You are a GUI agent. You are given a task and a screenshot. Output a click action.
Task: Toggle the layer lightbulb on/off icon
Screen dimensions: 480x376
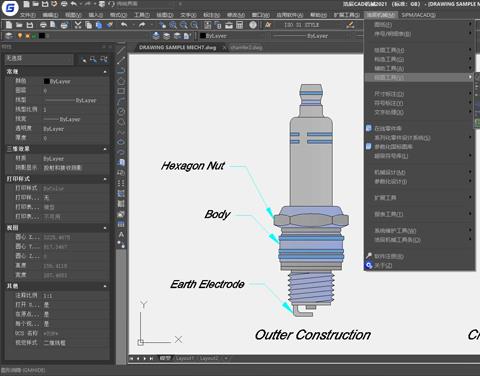pyautogui.click(x=20, y=36)
